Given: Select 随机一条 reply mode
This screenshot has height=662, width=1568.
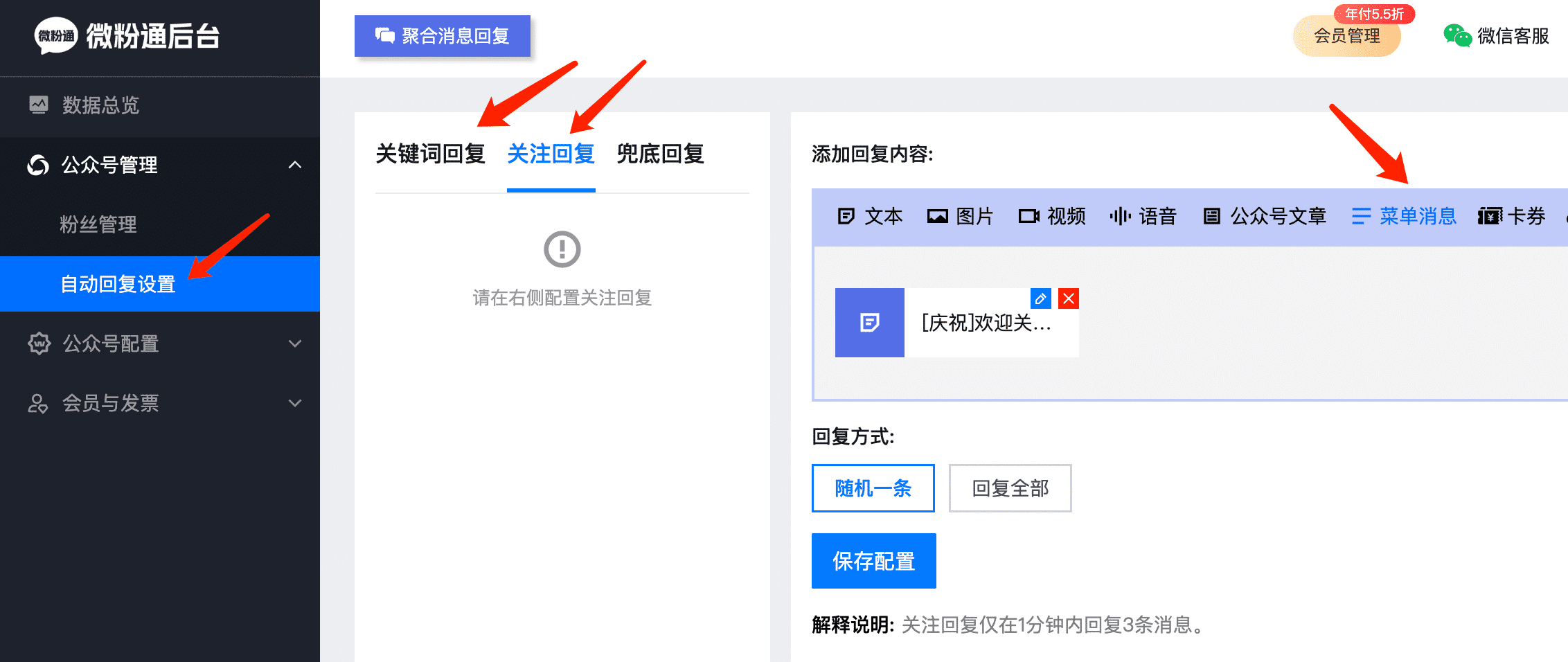Looking at the screenshot, I should click(873, 488).
